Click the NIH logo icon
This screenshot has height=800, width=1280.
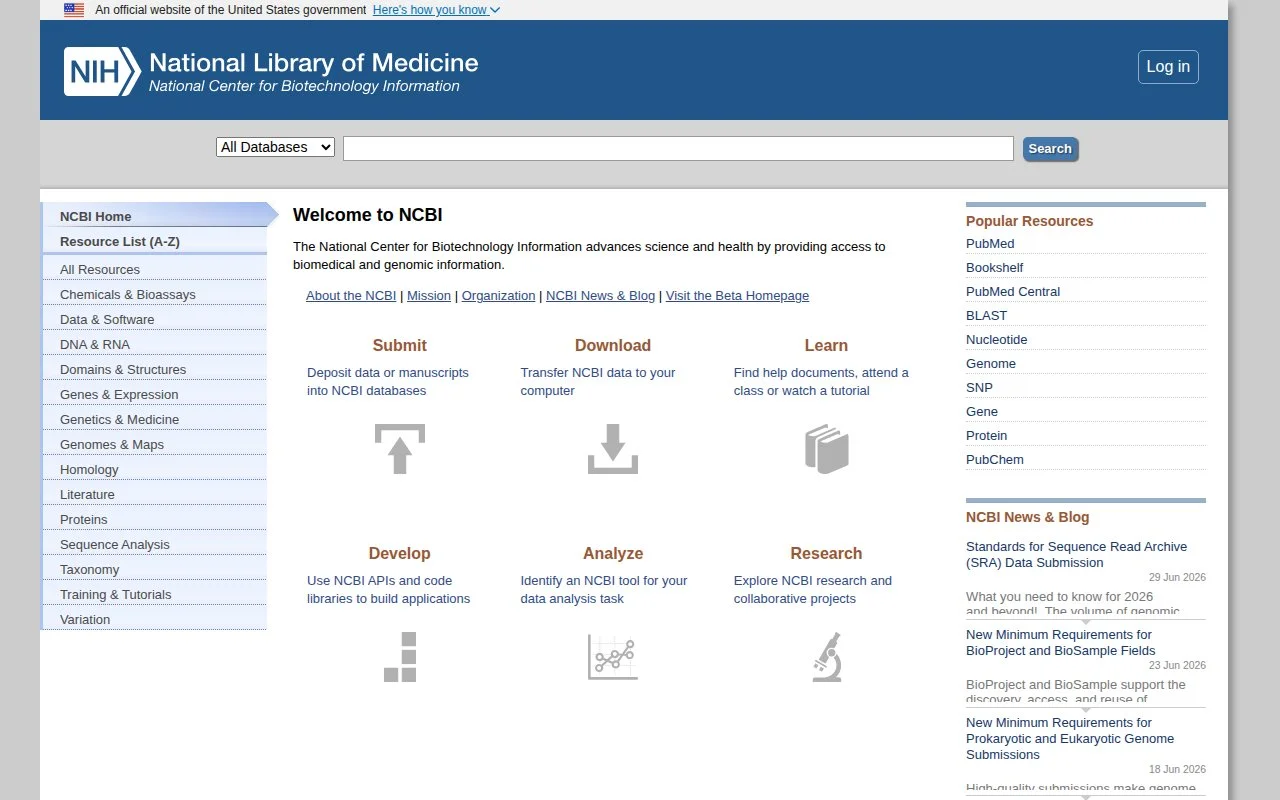pos(102,72)
